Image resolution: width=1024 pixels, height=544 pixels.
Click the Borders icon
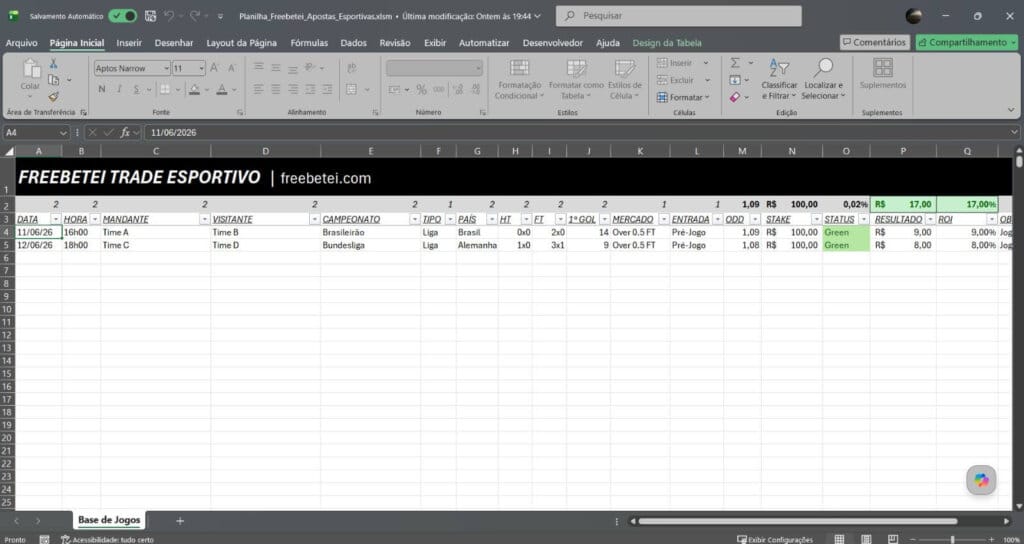click(165, 89)
